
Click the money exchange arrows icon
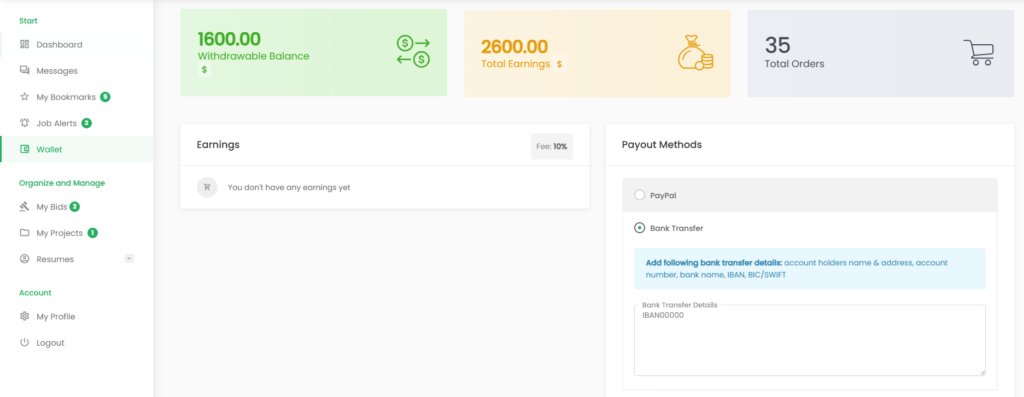pos(413,52)
